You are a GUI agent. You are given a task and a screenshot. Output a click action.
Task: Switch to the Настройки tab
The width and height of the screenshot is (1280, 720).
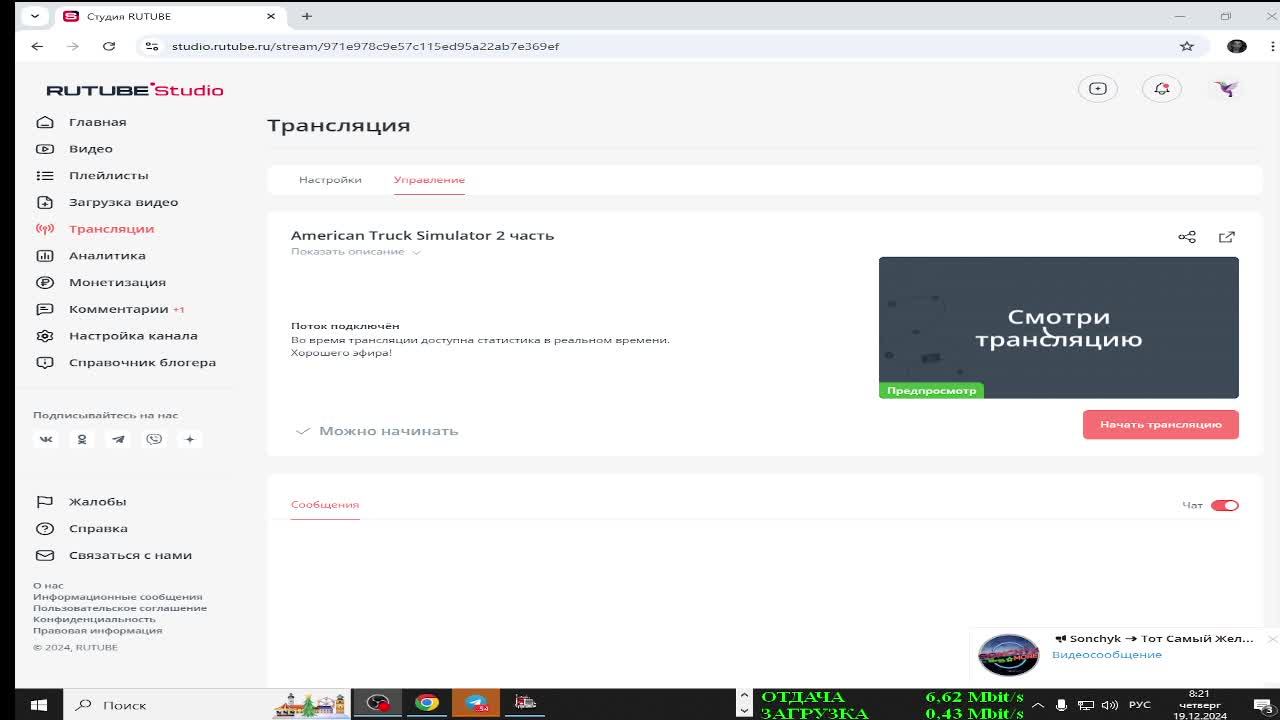330,180
